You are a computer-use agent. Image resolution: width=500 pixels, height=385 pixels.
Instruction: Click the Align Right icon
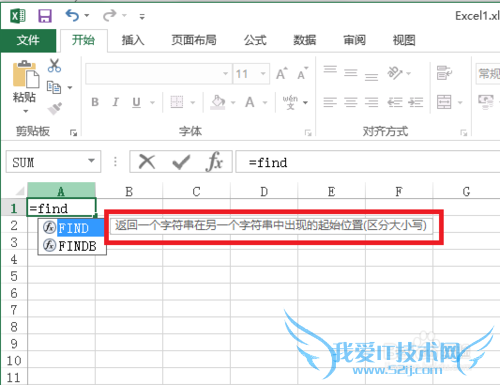(371, 102)
